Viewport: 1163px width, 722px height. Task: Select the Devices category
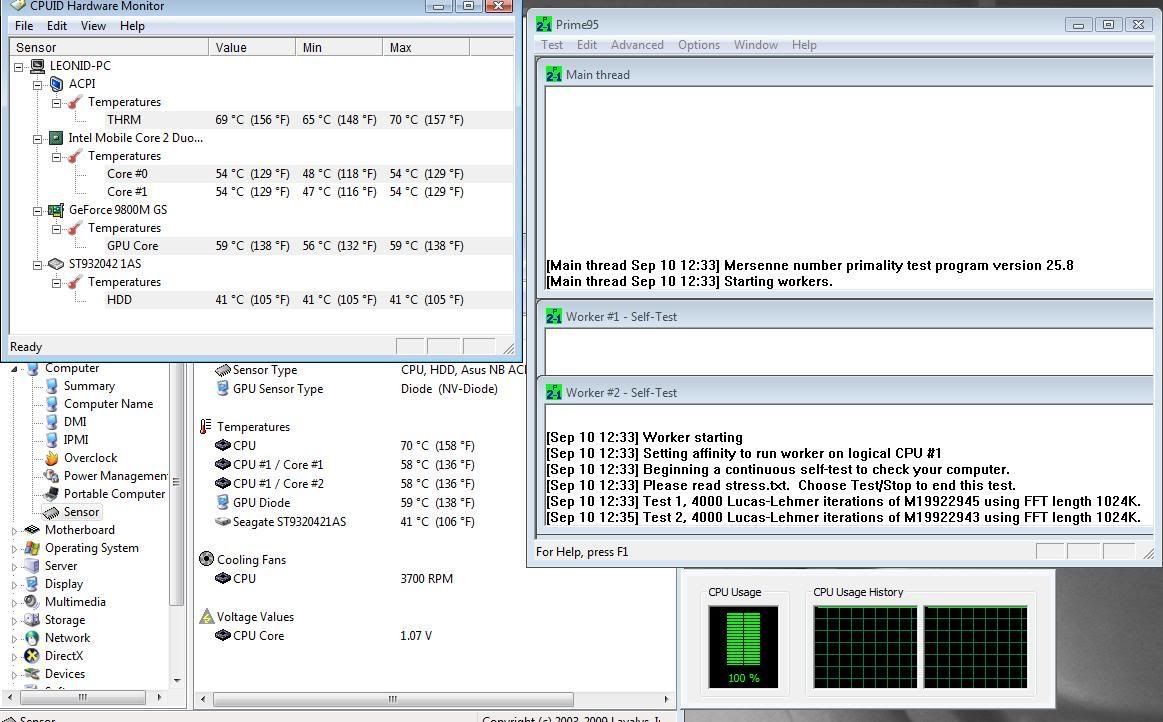pyautogui.click(x=65, y=674)
